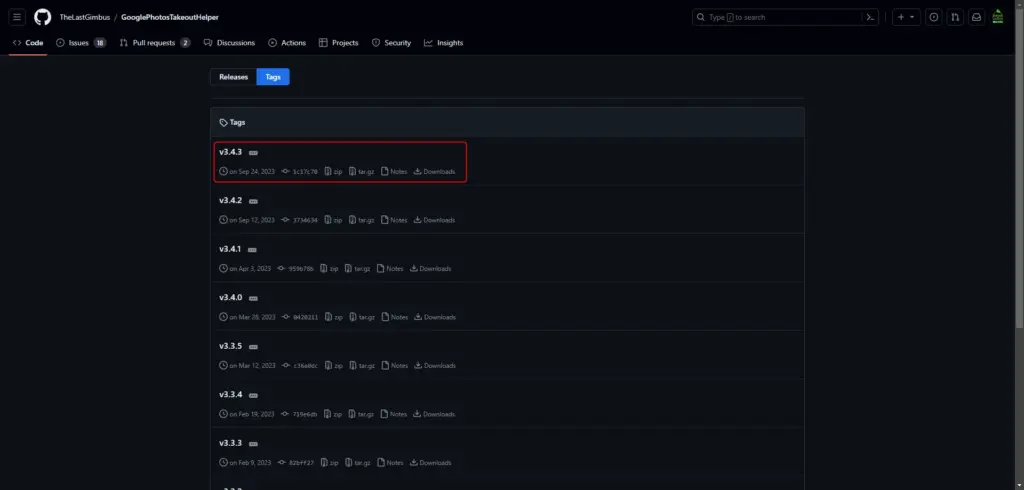Open TheLastGimbus owner link

tap(85, 18)
